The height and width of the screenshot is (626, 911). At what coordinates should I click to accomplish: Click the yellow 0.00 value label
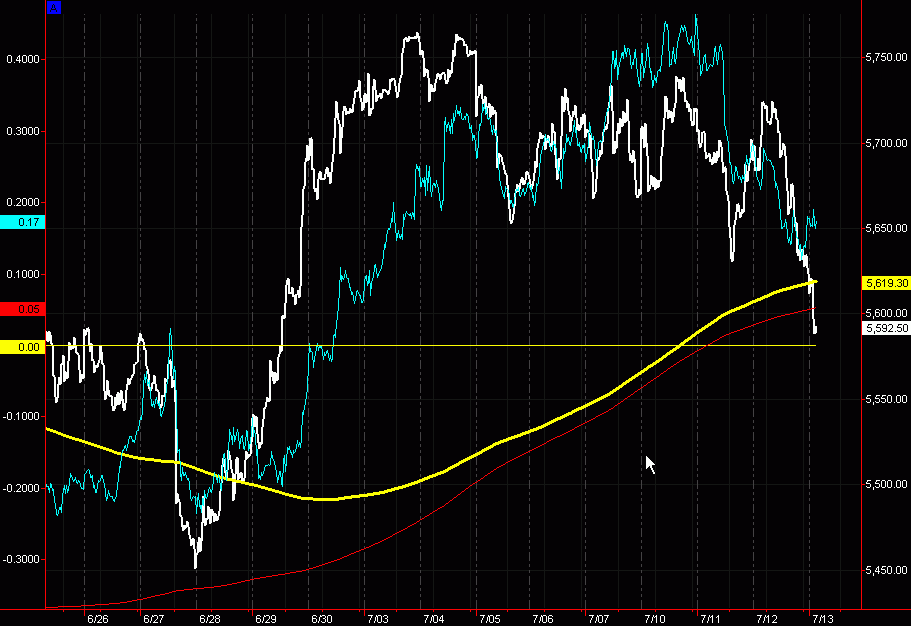tap(22, 347)
